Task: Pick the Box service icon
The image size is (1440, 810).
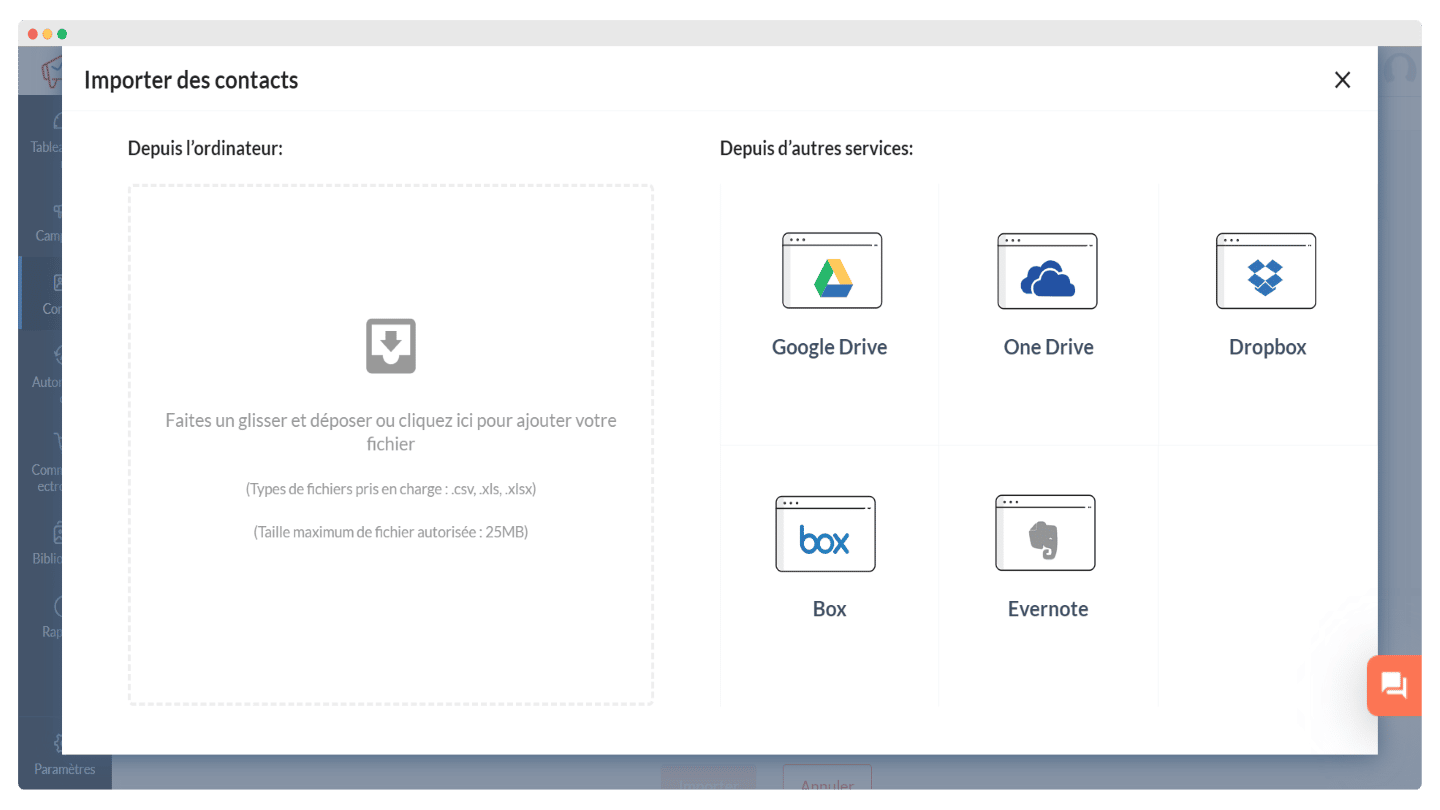Action: (x=825, y=534)
